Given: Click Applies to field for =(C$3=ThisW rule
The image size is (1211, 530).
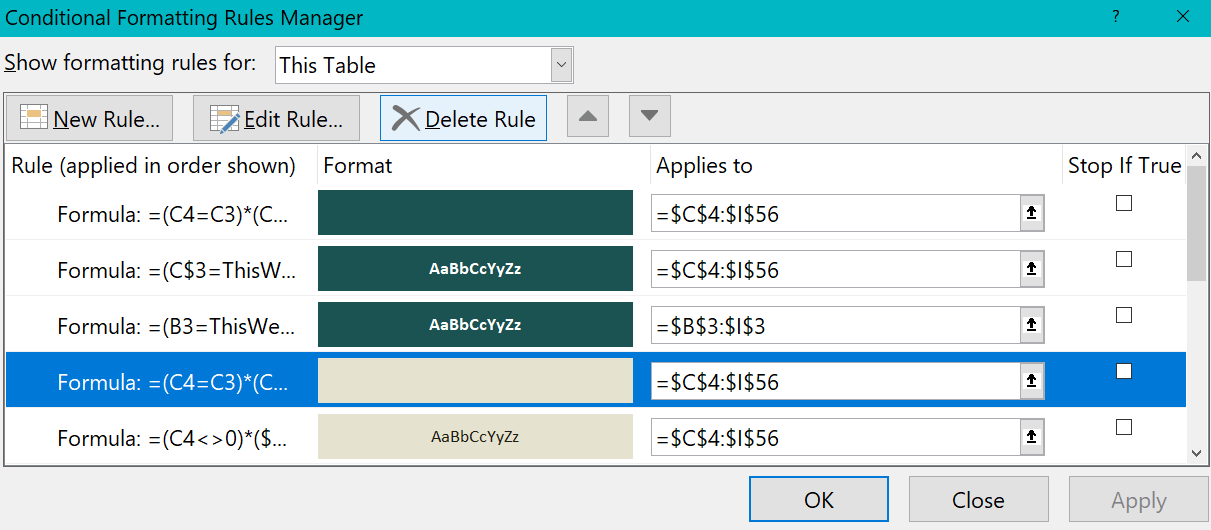Looking at the screenshot, I should [x=835, y=269].
